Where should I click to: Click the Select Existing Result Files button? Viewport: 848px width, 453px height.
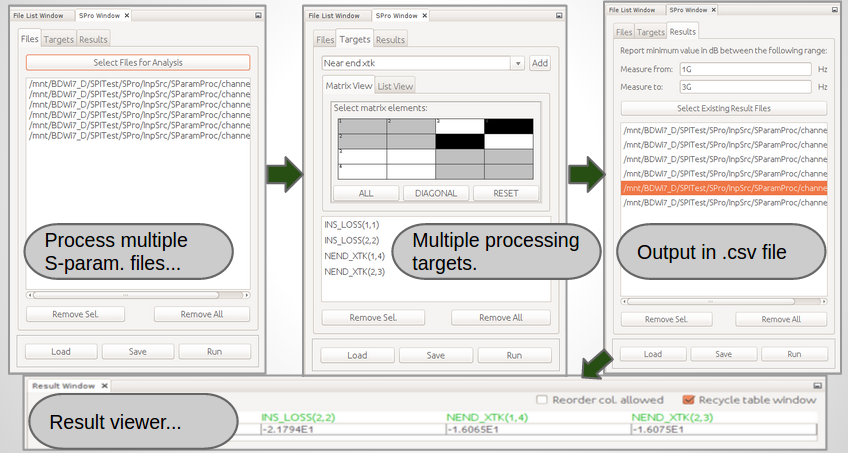tap(723, 108)
